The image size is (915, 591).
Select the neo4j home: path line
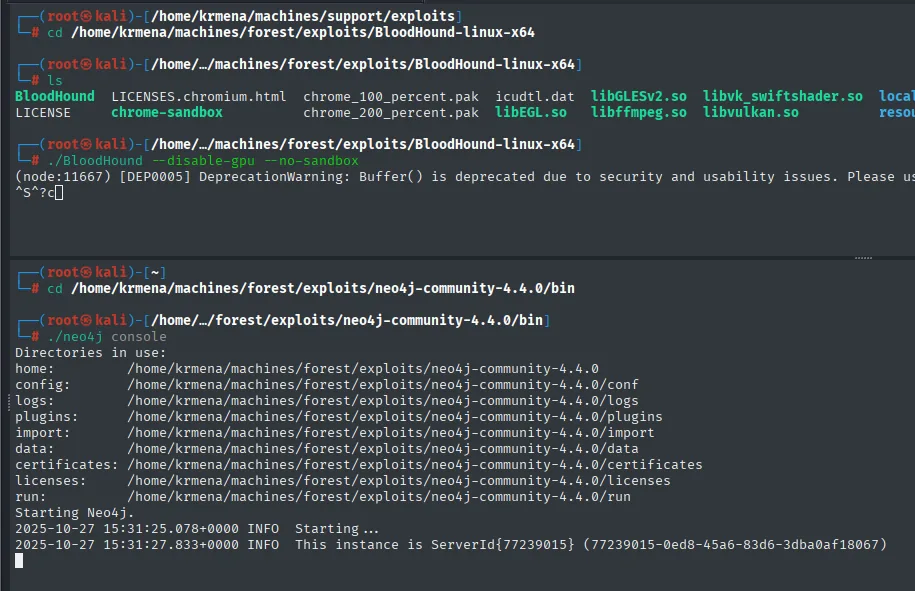click(x=307, y=369)
